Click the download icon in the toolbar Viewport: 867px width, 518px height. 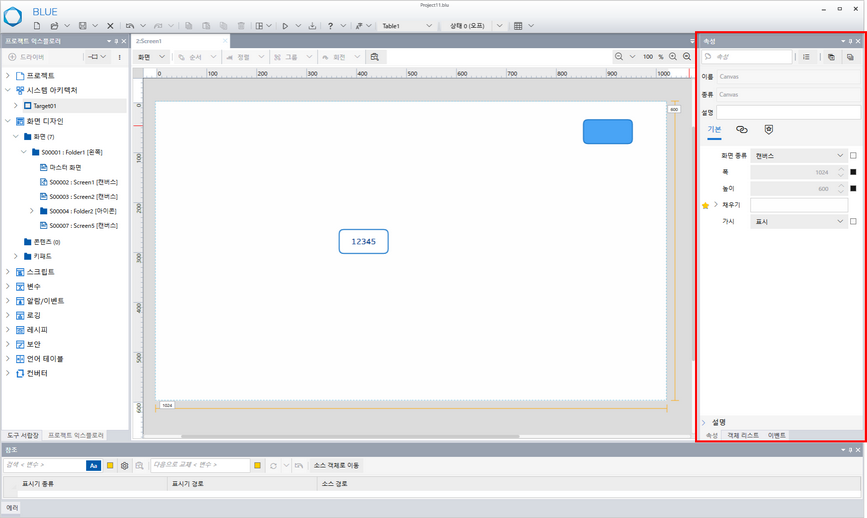point(312,26)
